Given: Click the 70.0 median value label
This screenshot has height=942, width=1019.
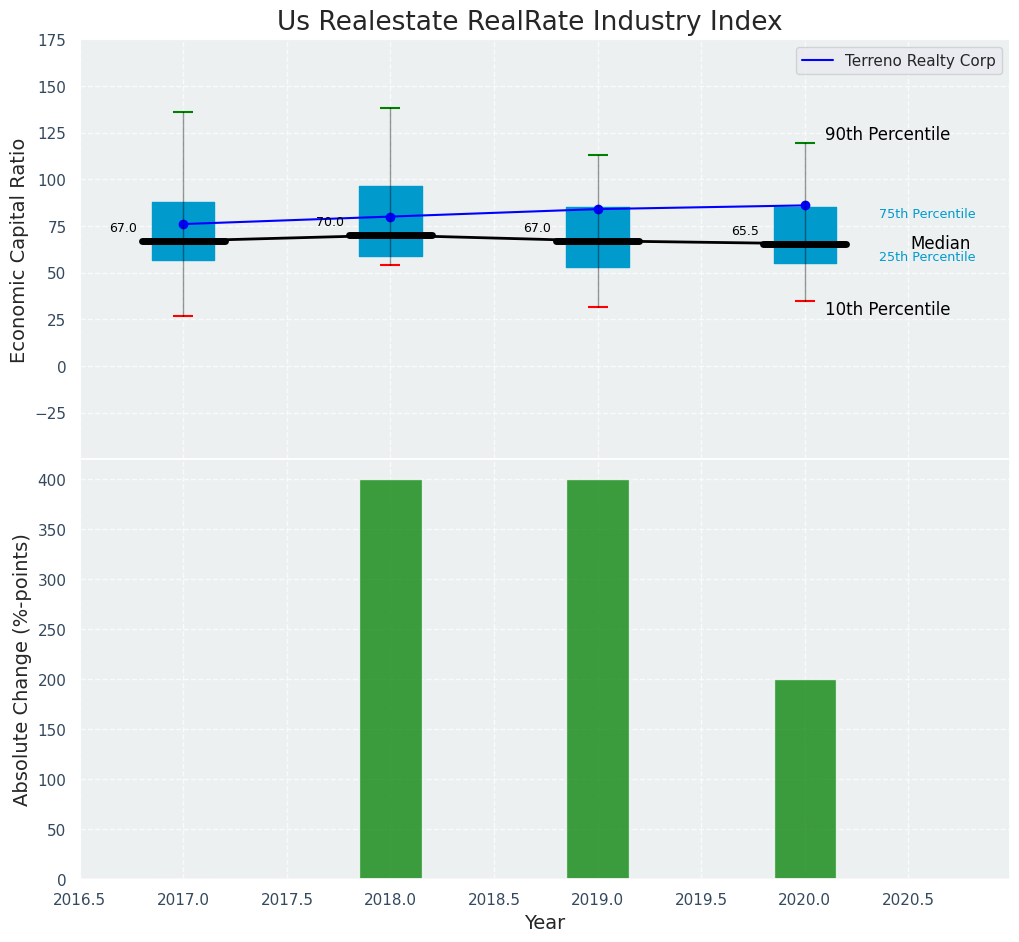Looking at the screenshot, I should 330,222.
